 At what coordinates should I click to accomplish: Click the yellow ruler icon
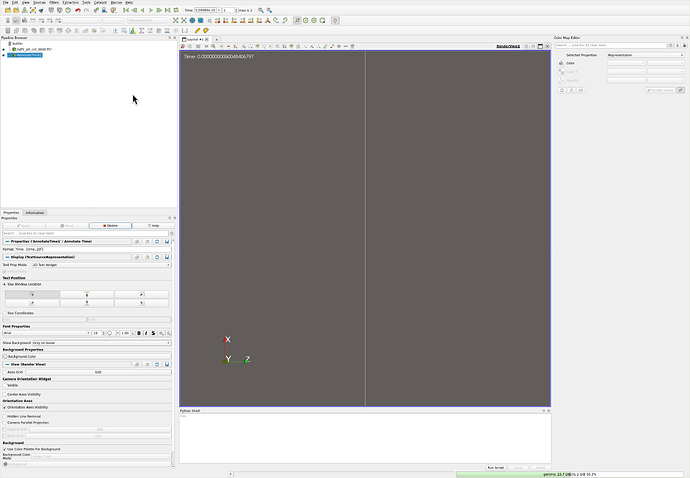tap(198, 30)
